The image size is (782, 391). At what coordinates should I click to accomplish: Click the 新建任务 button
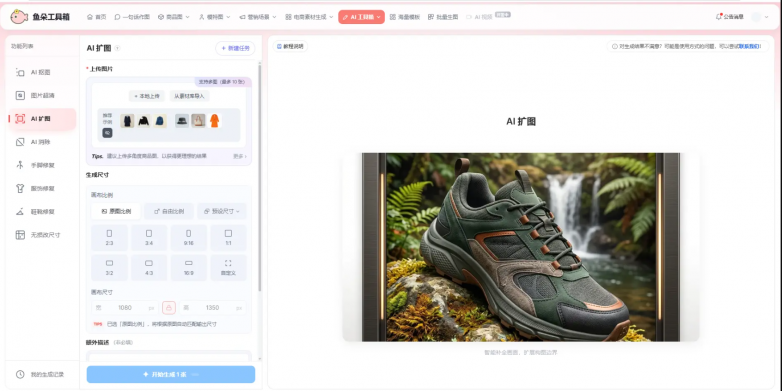[x=235, y=48]
